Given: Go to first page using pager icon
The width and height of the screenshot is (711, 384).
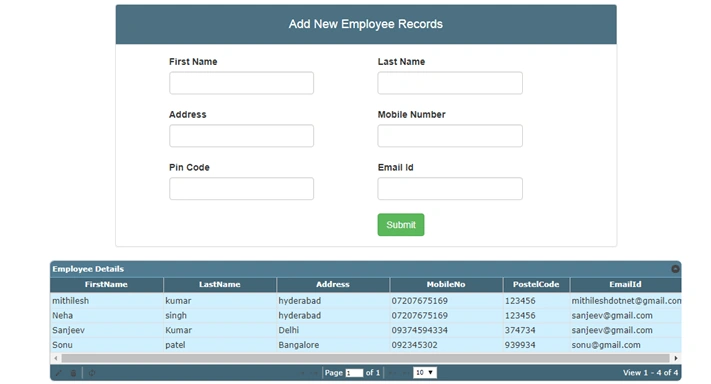Looking at the screenshot, I should tap(302, 373).
